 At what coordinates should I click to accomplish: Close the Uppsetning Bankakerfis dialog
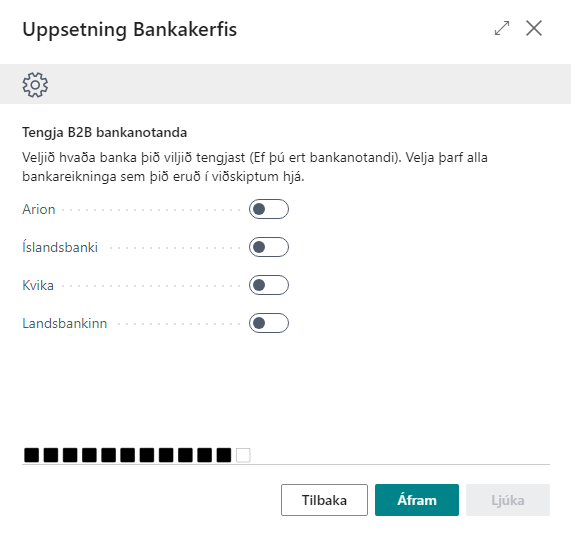pyautogui.click(x=534, y=28)
